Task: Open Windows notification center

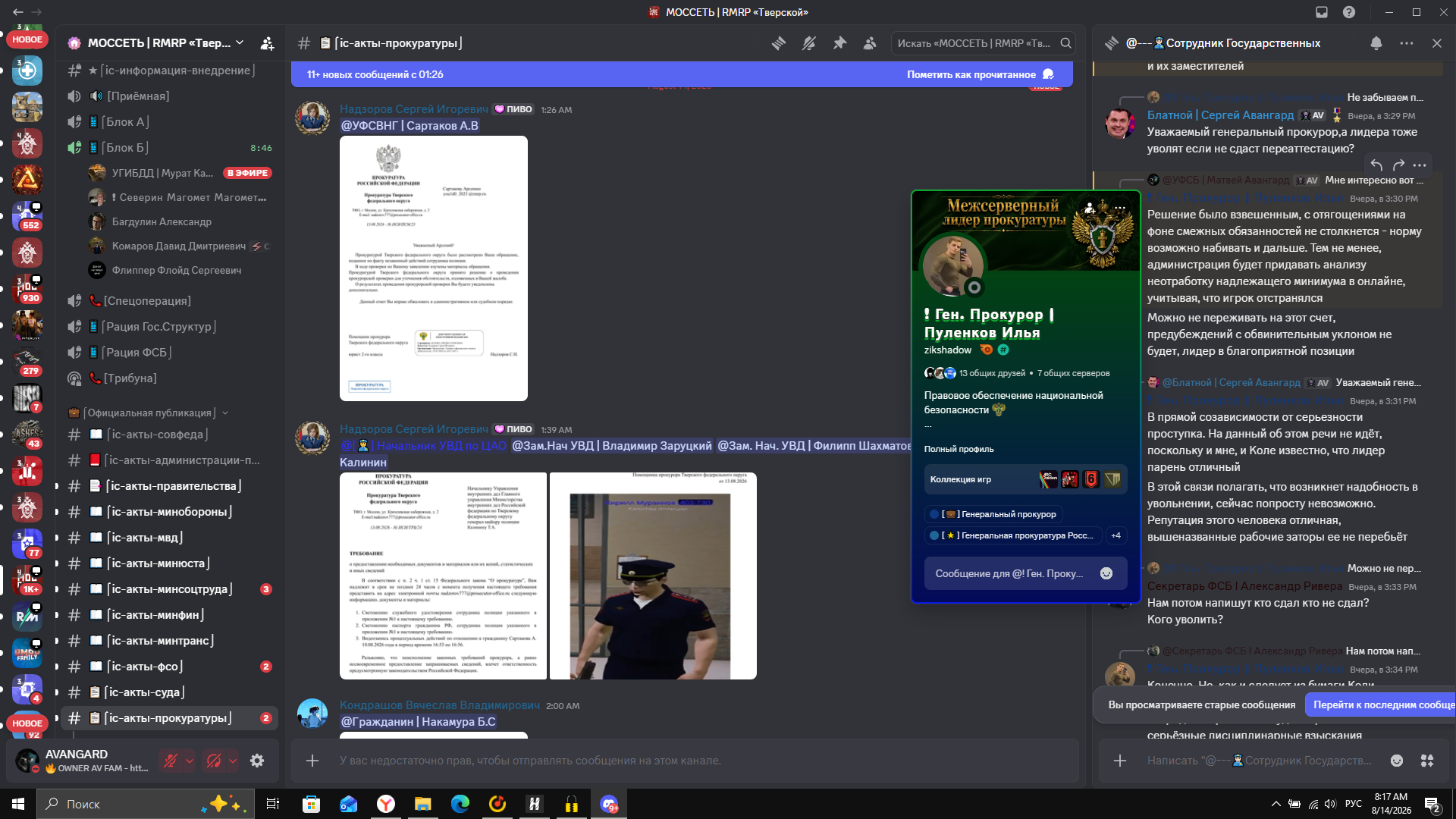Action: tap(1432, 805)
